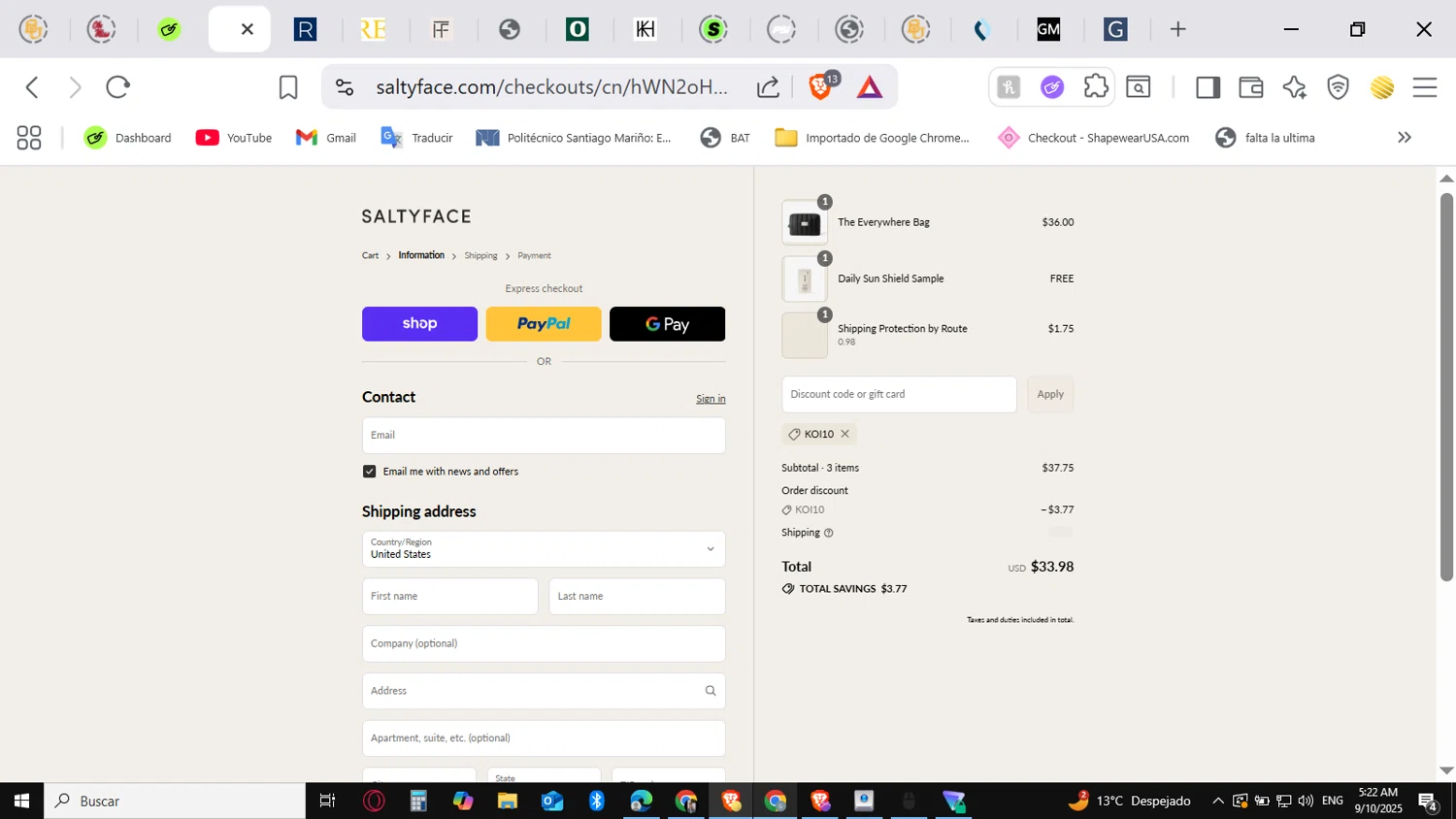Open the notifications center icon

1428,802
